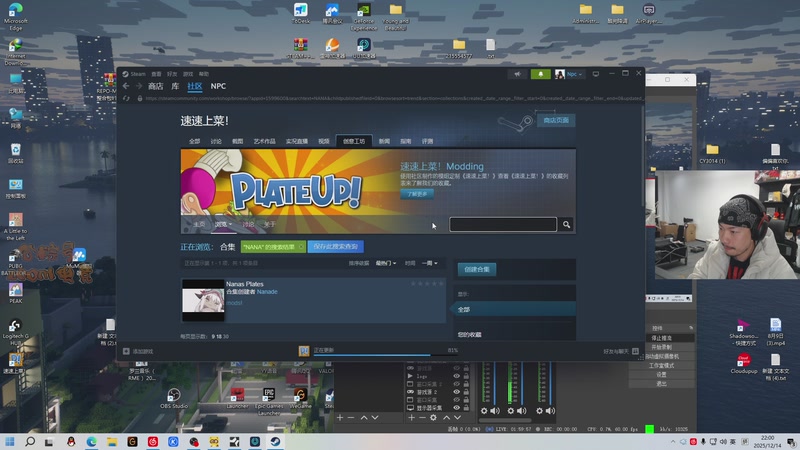Image resolution: width=800 pixels, height=450 pixels.
Task: Open the PEAK desktop game icon
Action: click(x=15, y=293)
